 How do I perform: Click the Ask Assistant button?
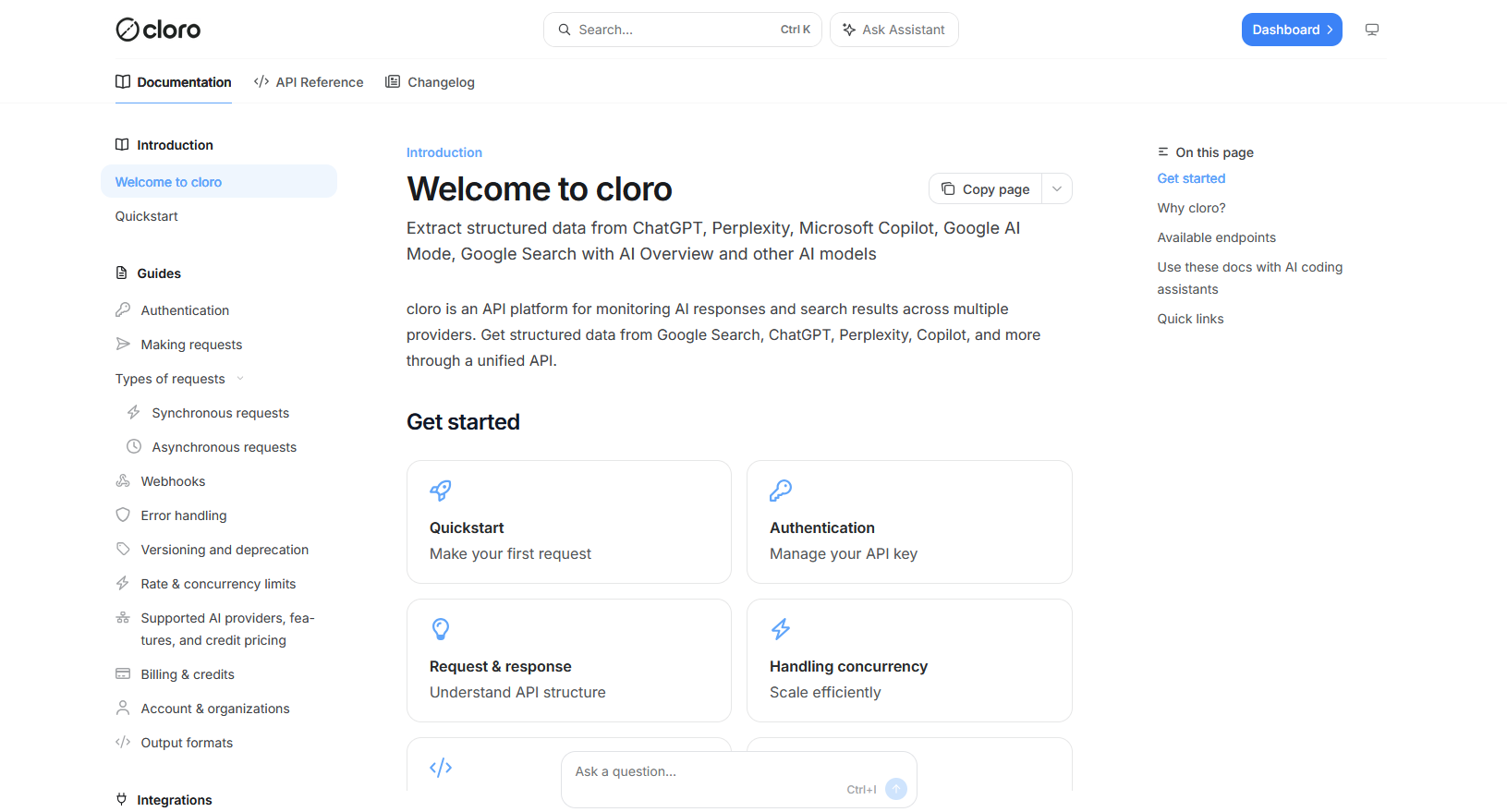(x=894, y=30)
